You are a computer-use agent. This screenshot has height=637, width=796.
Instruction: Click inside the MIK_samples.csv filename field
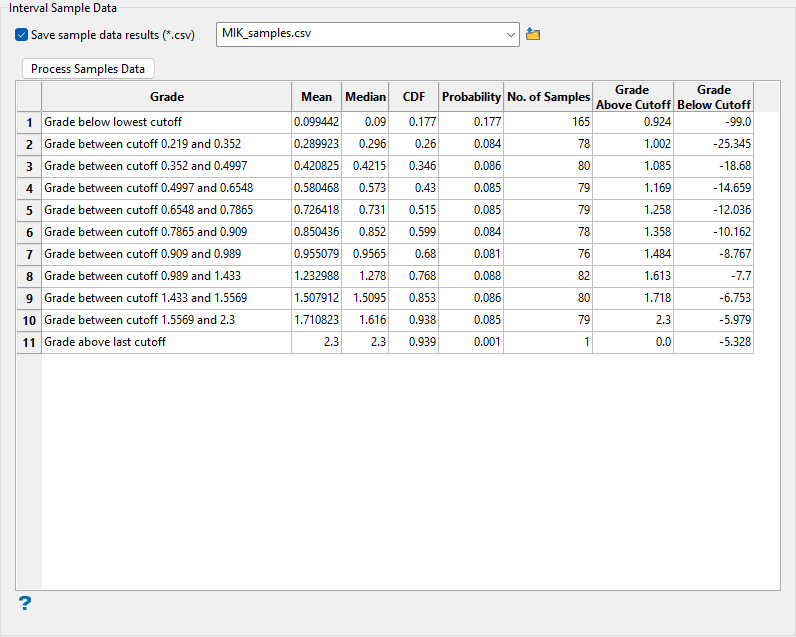point(360,35)
